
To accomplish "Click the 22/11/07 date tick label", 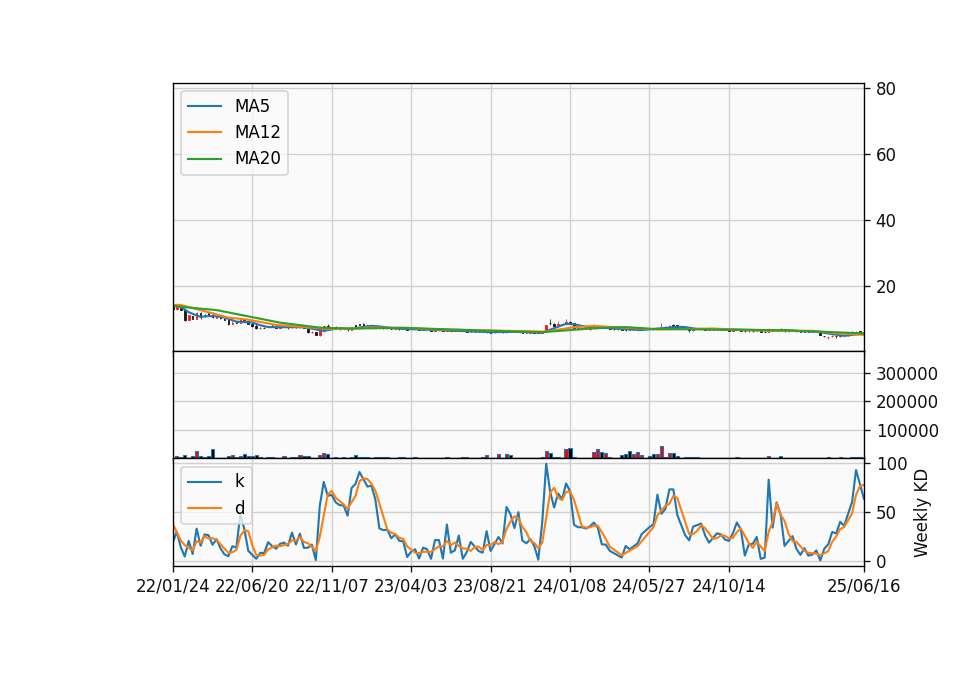I will pyautogui.click(x=331, y=586).
